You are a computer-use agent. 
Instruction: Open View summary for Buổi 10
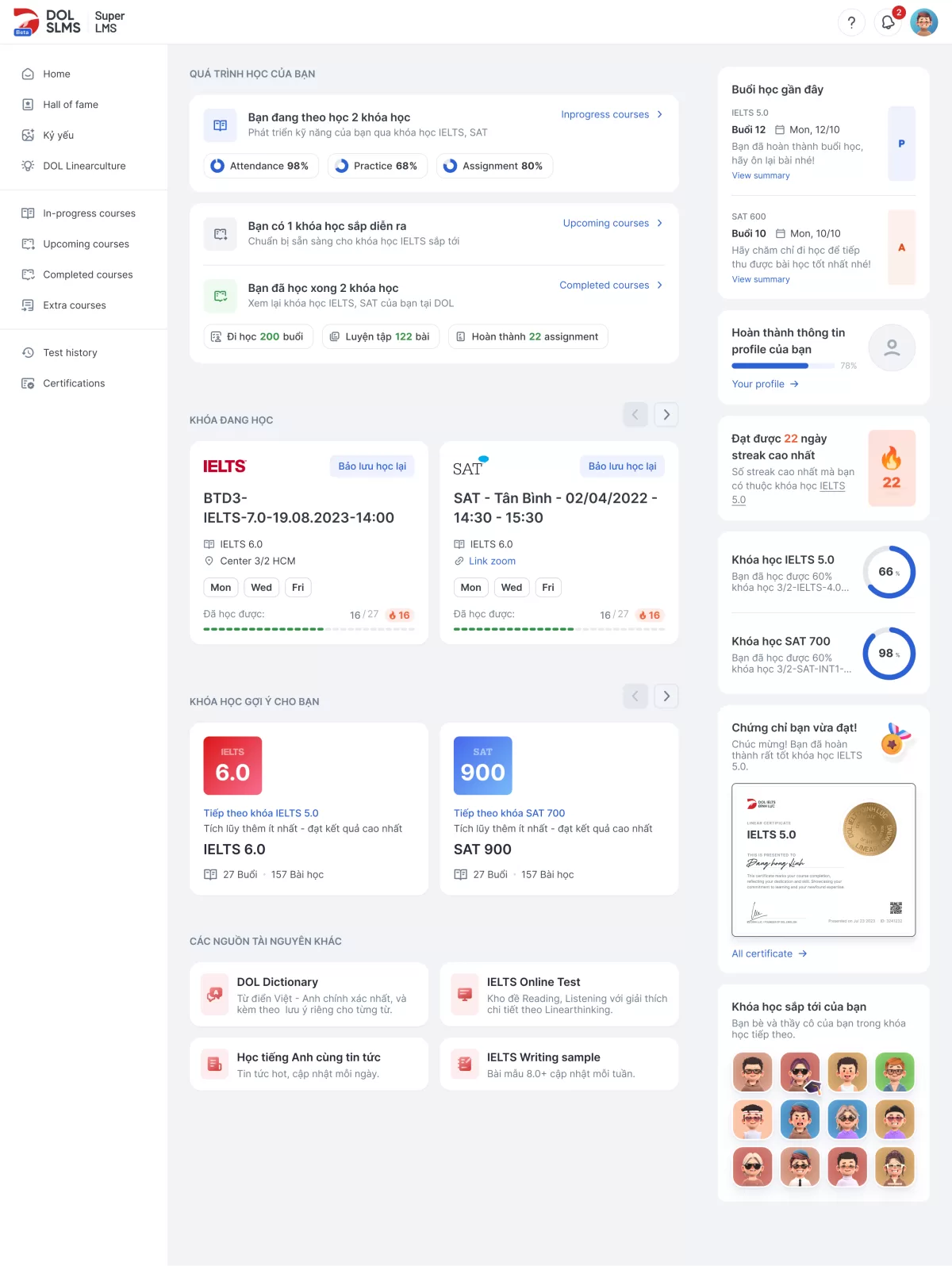click(x=761, y=279)
